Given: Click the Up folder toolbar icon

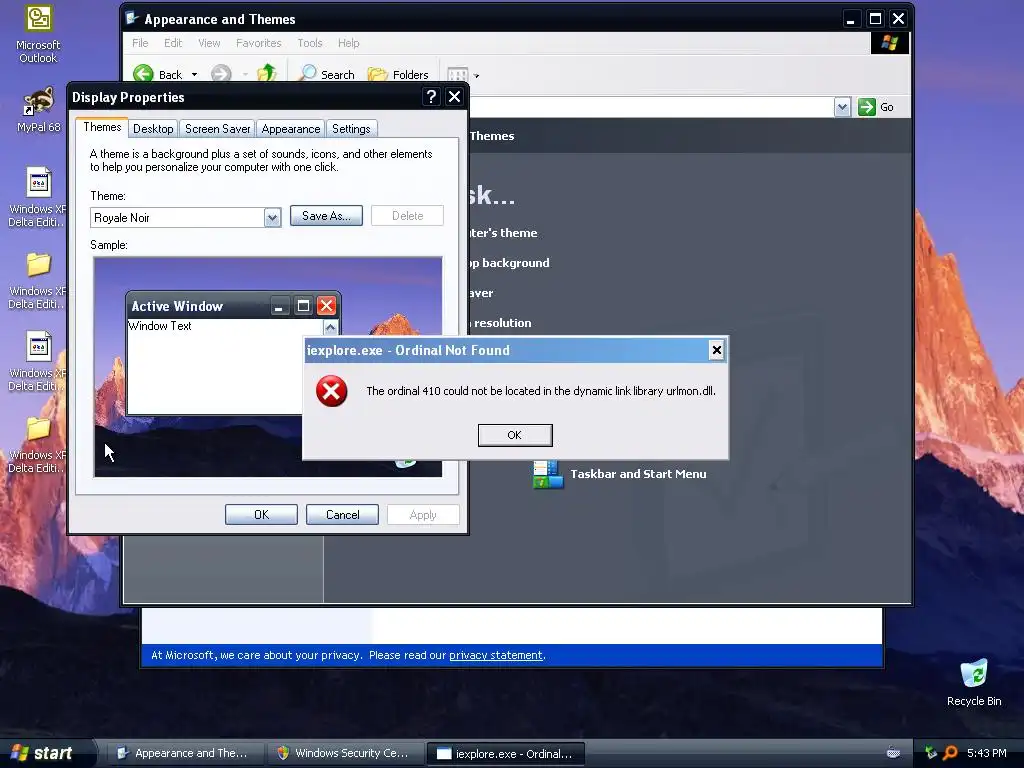Looking at the screenshot, I should 266,73.
